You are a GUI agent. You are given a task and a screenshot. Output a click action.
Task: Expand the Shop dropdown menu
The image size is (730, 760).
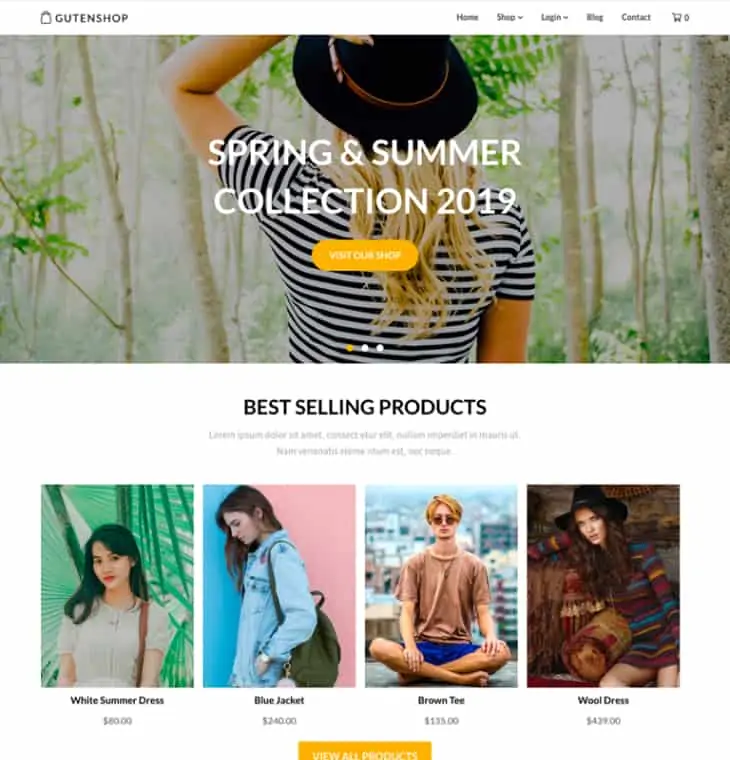(509, 17)
